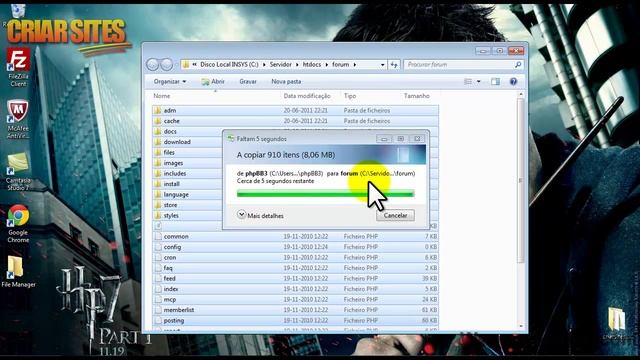Select the config PHP file row
Screen dimensions: 640x360
click(296, 247)
